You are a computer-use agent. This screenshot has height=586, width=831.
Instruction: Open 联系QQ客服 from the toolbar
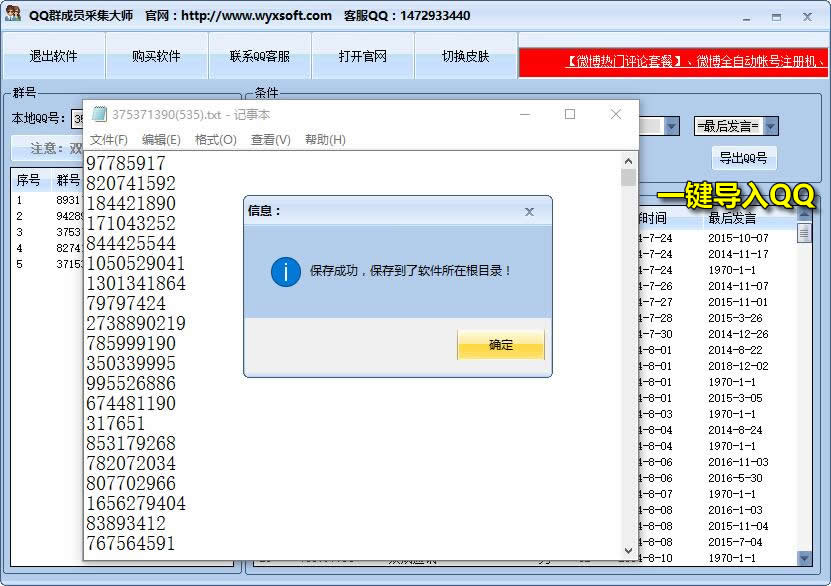[260, 56]
